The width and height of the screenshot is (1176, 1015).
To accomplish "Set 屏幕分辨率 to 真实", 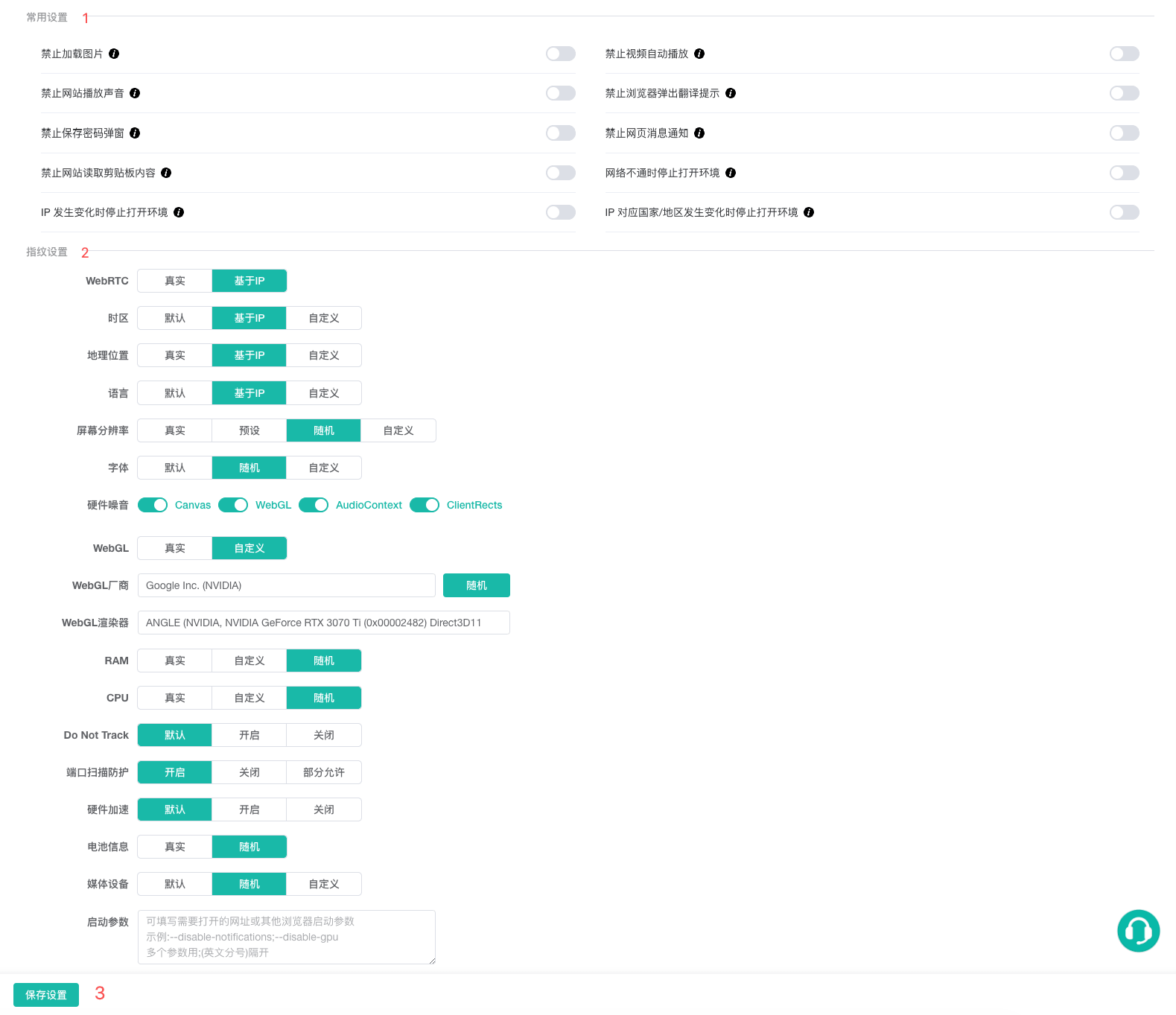I will tap(175, 430).
